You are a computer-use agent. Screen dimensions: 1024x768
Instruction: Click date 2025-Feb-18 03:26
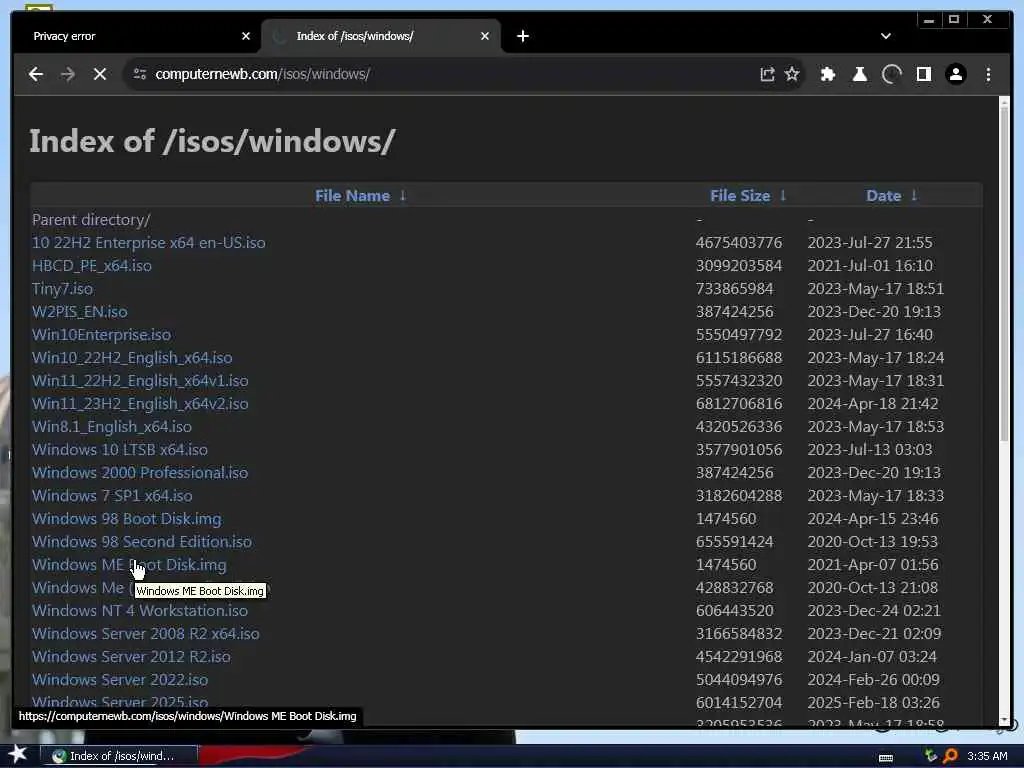pyautogui.click(x=873, y=703)
